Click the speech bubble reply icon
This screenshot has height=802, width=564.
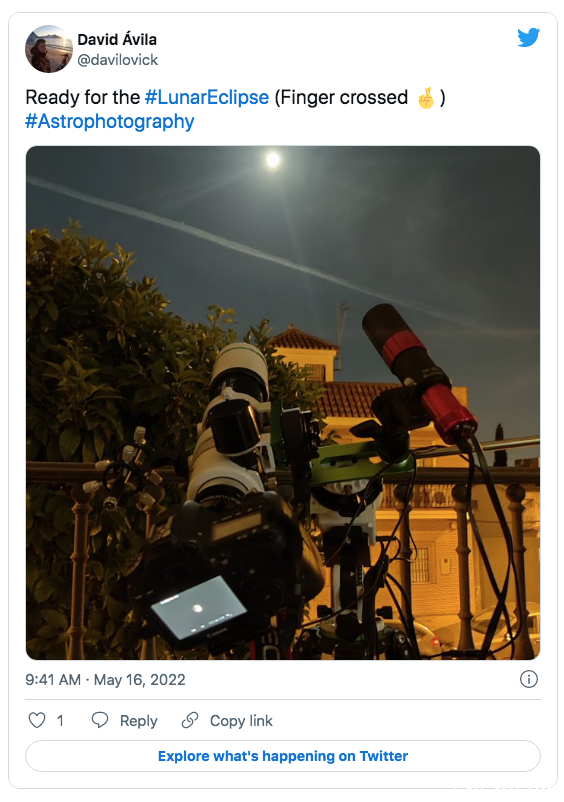(x=100, y=720)
